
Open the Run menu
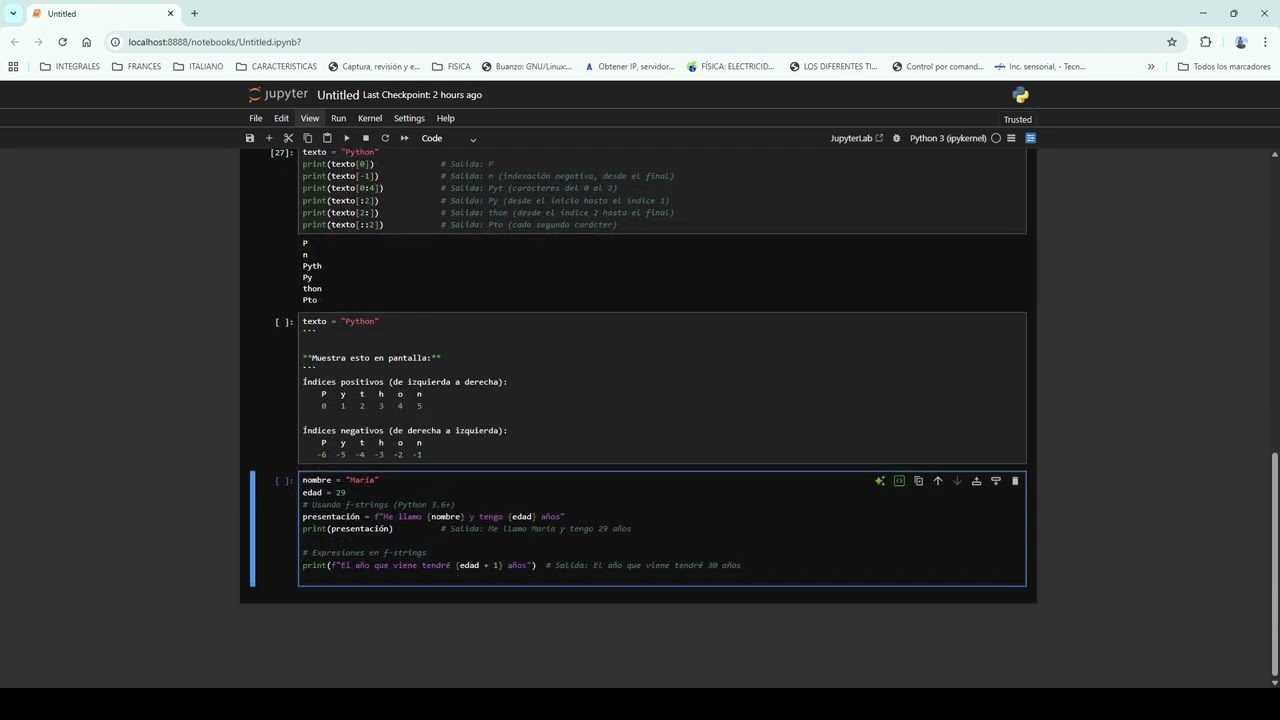coord(338,118)
